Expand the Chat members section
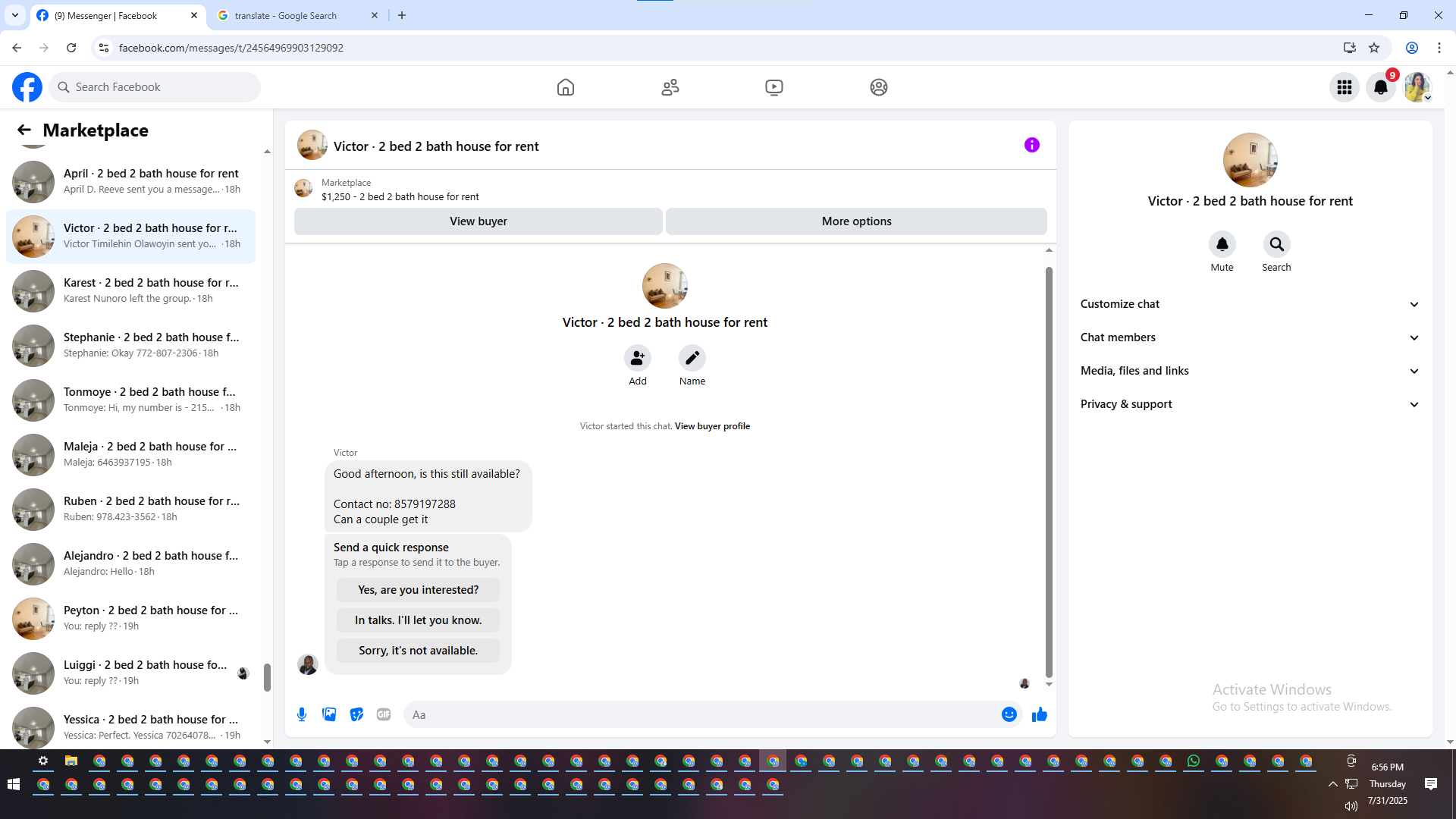Image resolution: width=1456 pixels, height=819 pixels. click(1249, 337)
